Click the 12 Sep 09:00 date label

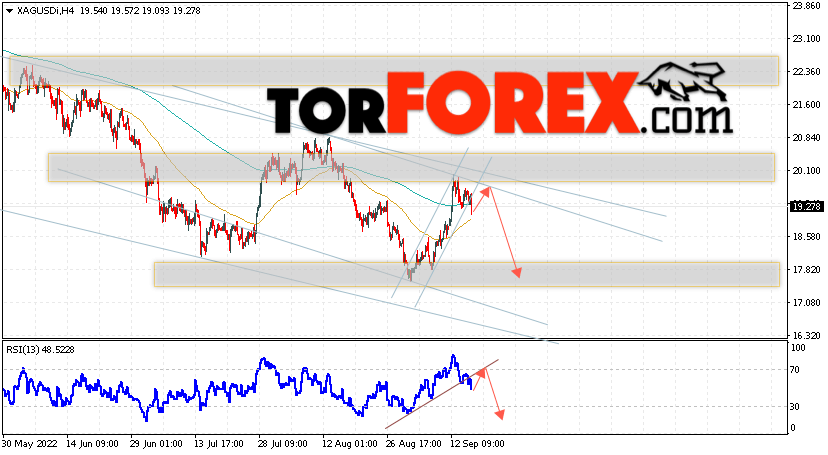477,444
